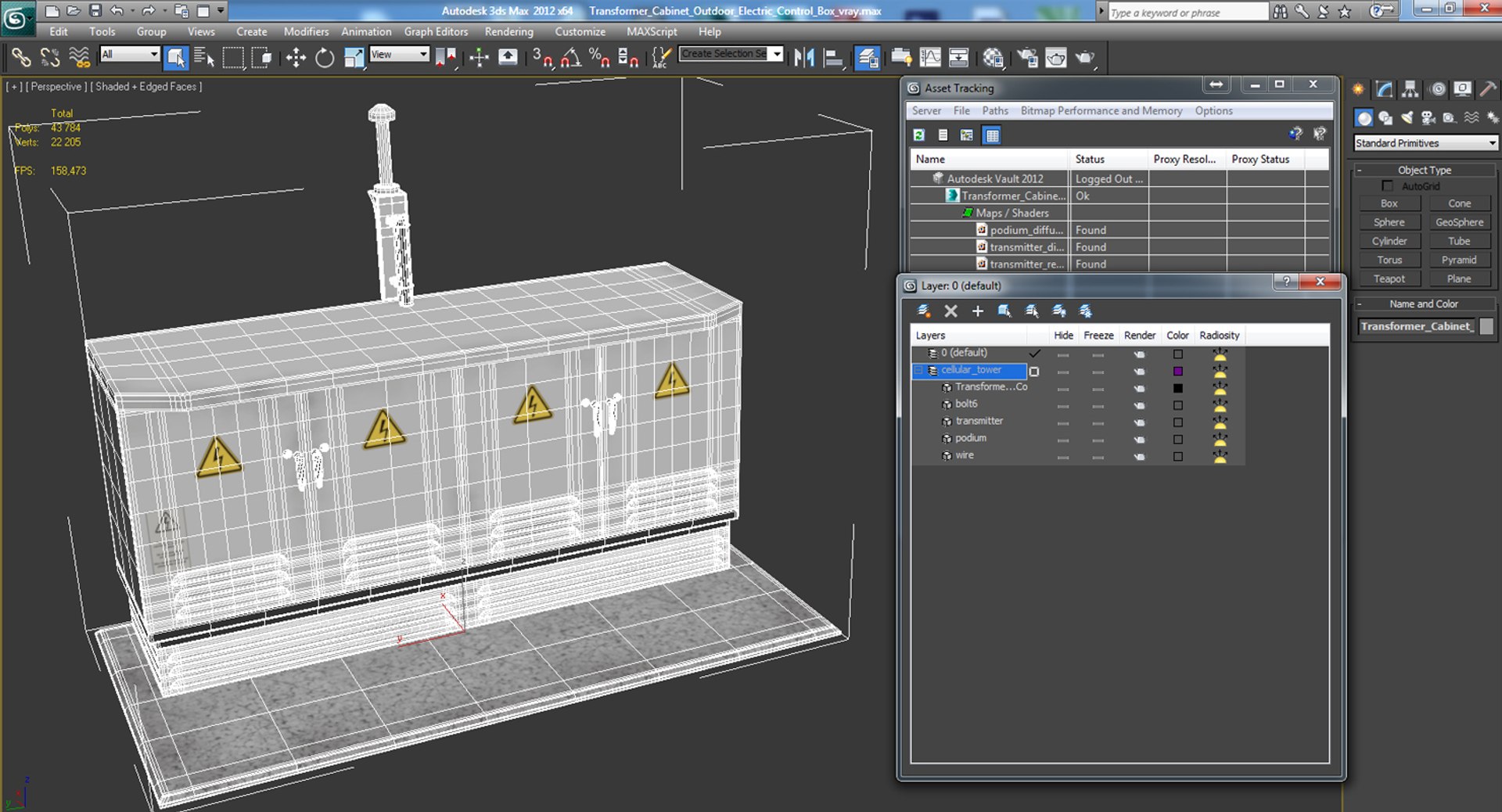Open Paths menu in Asset Tracking
The image size is (1502, 812).
pyautogui.click(x=994, y=111)
